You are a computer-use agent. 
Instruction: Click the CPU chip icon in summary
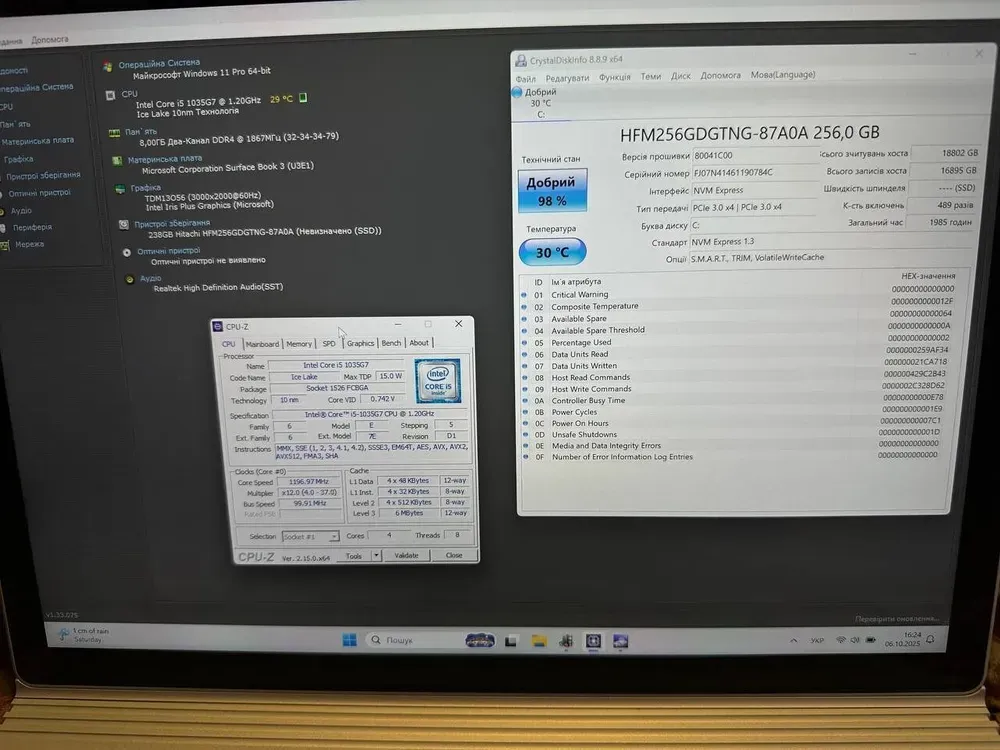110,95
